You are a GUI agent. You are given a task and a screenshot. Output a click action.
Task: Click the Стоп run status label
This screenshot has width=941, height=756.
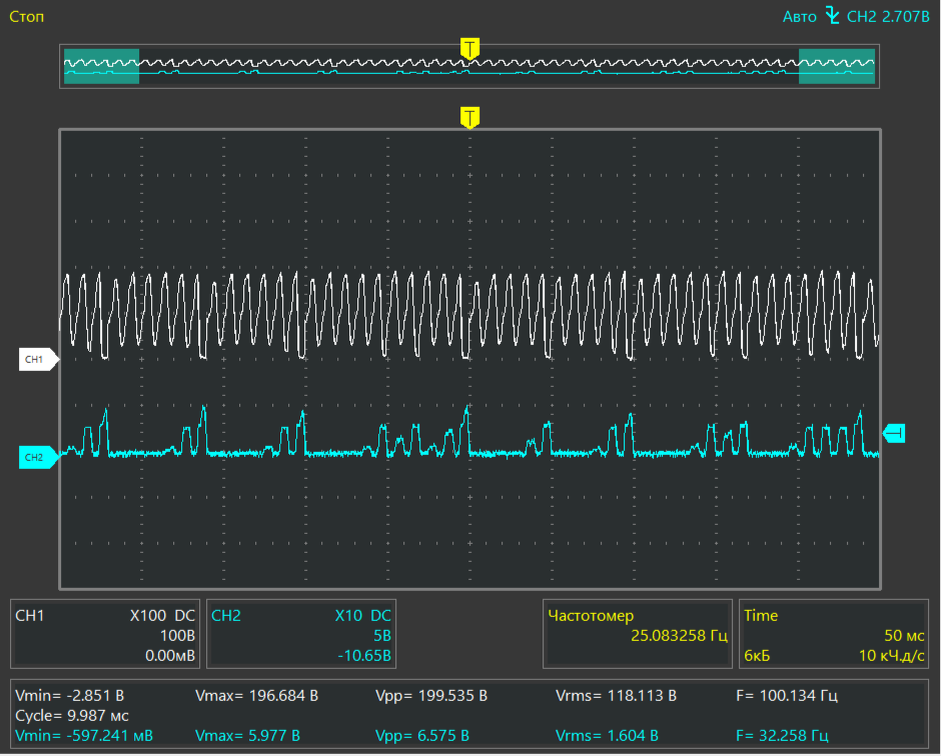pyautogui.click(x=26, y=17)
